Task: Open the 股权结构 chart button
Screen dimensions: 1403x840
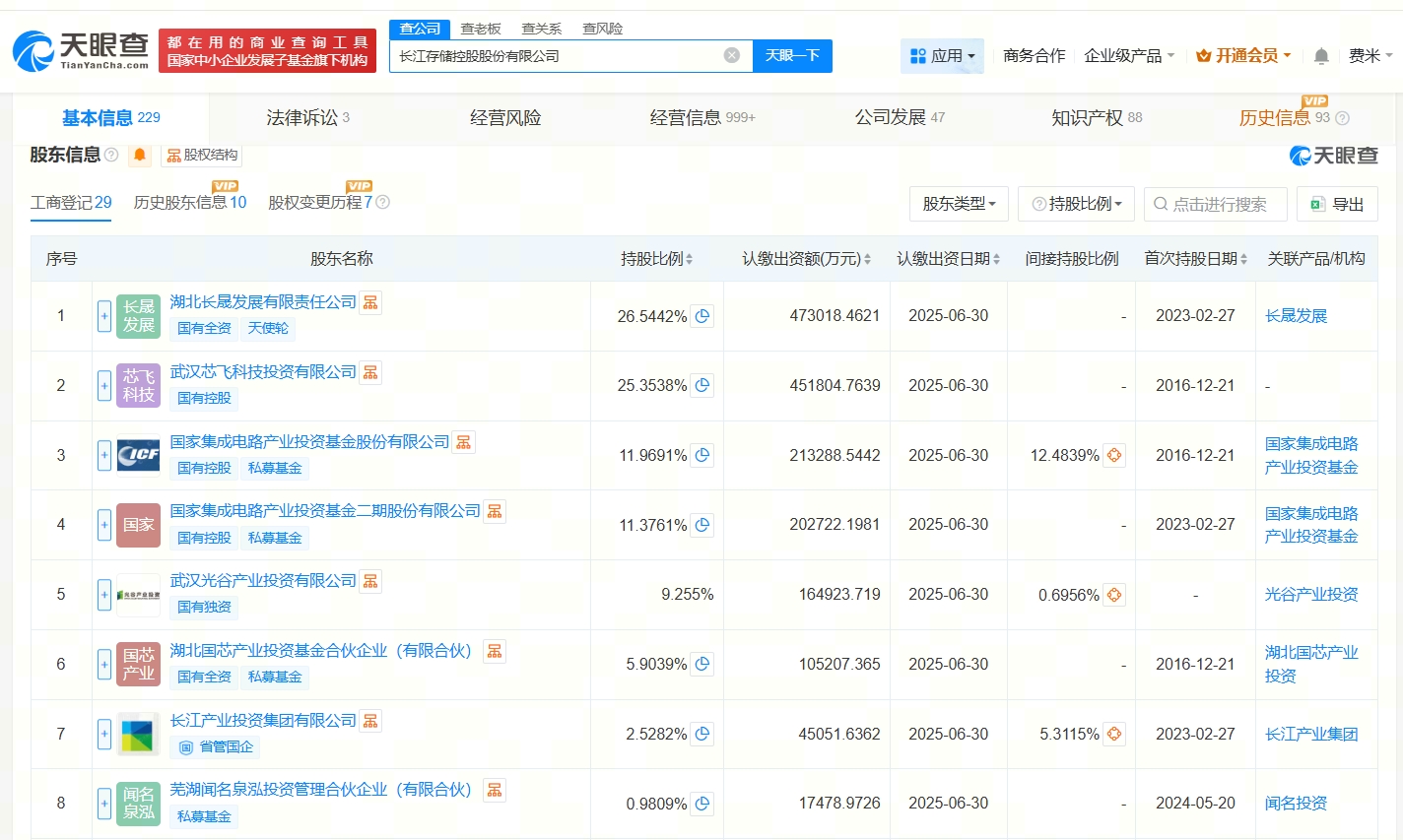Action: tap(202, 155)
